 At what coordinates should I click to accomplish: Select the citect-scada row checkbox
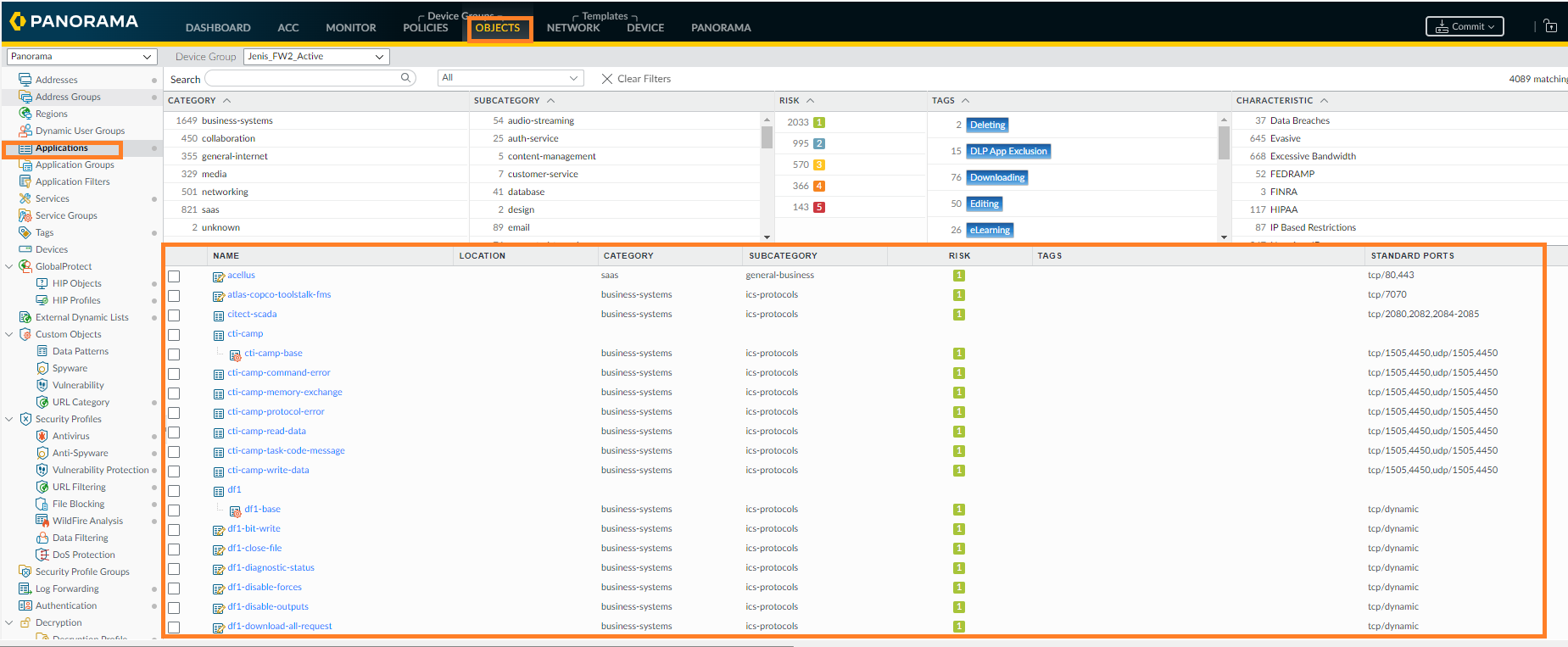pyautogui.click(x=174, y=315)
